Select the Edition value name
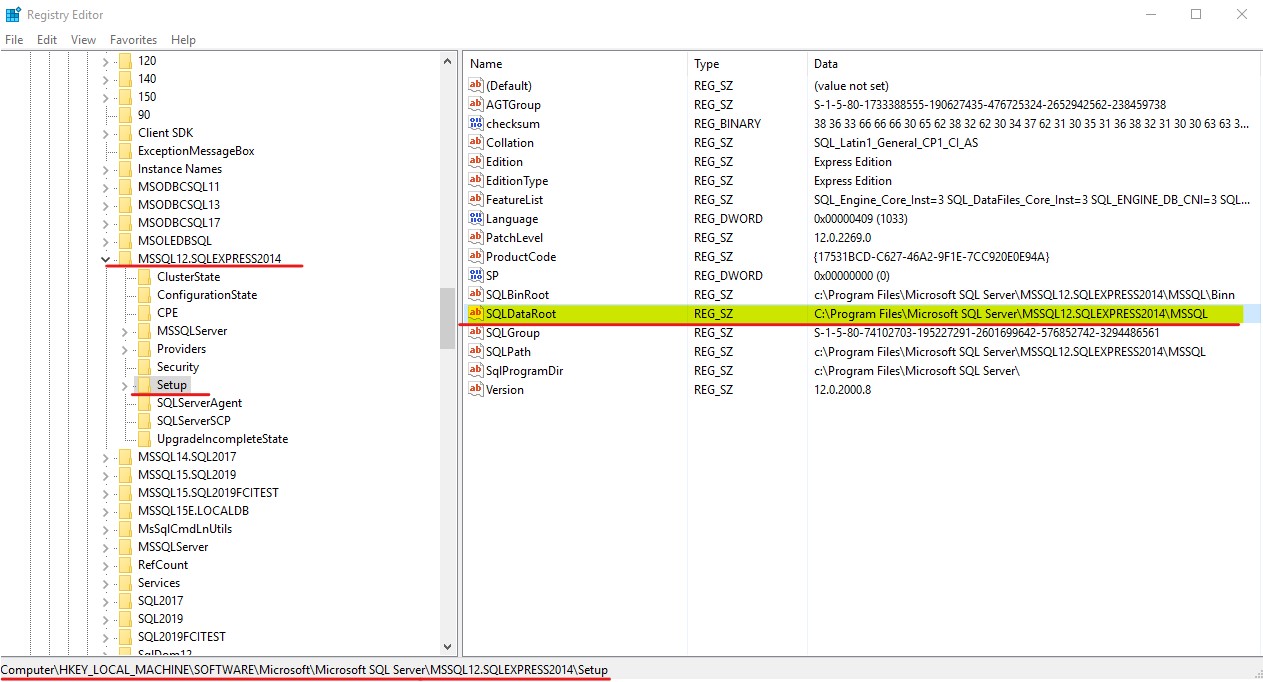1263x682 pixels. [504, 162]
